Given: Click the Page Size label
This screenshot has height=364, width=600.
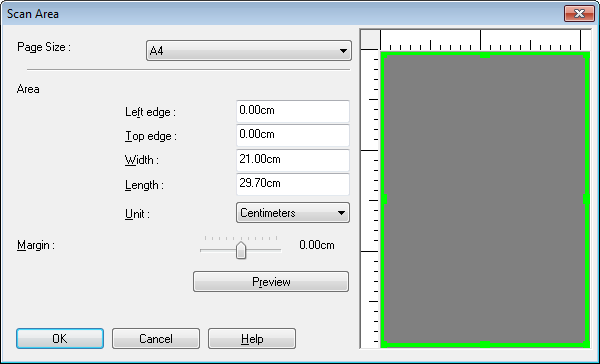Looking at the screenshot, I should pos(44,47).
